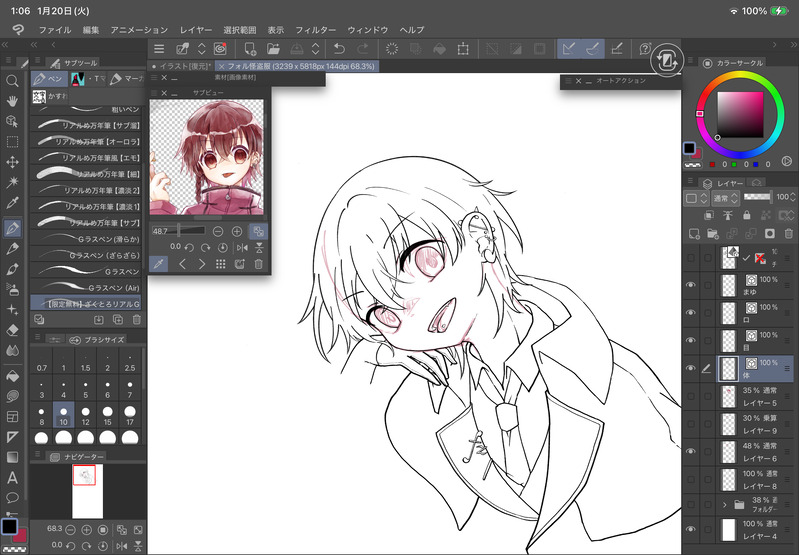Adjust the layer opacity slider in Layer panel
The width and height of the screenshot is (799, 555).
pyautogui.click(x=758, y=197)
